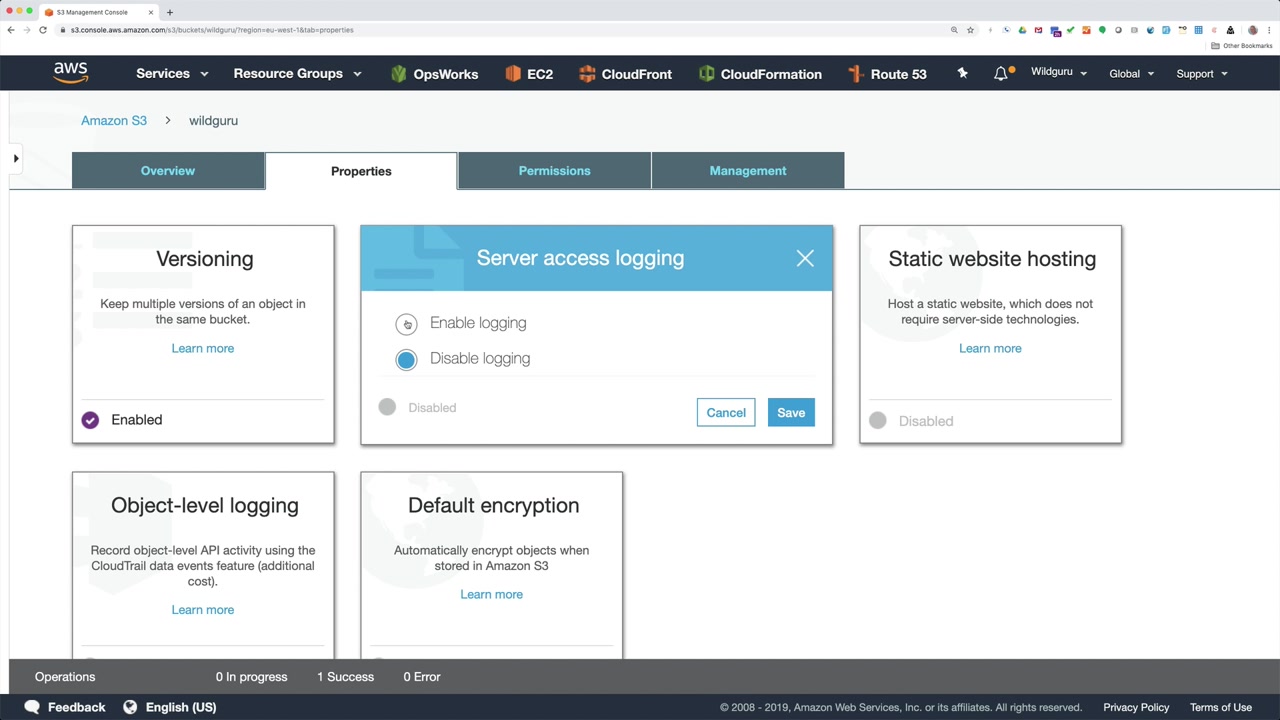Save the server access logging settings
The image size is (1280, 720).
[x=791, y=413]
